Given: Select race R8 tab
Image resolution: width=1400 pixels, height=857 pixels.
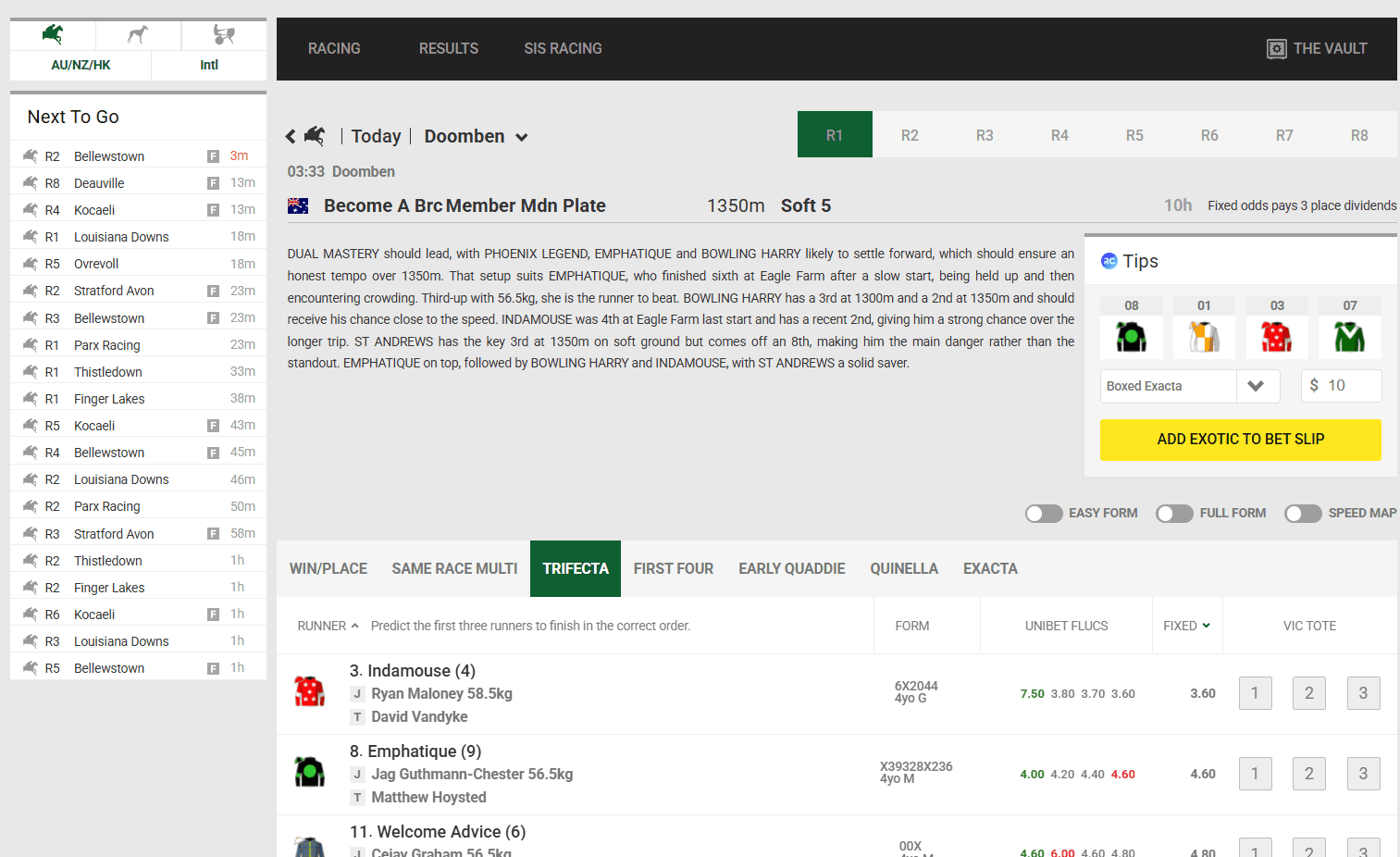Looking at the screenshot, I should point(1359,135).
